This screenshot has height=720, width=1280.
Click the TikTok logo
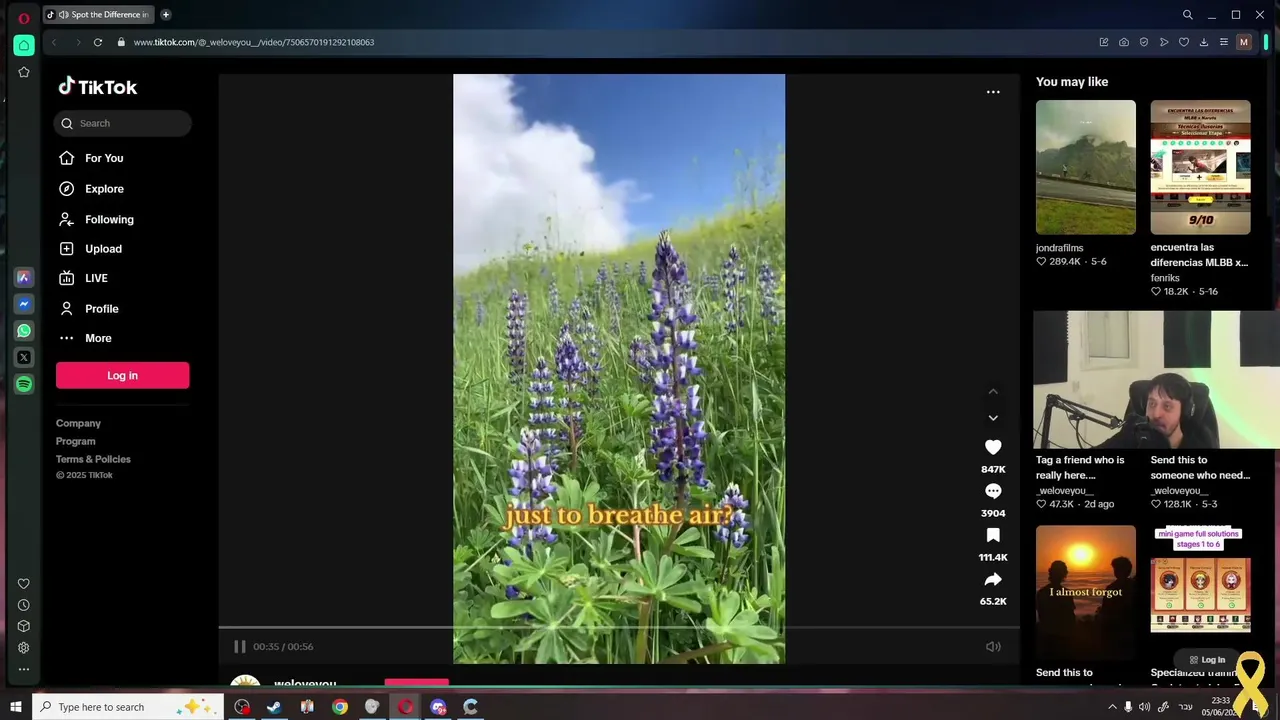tap(98, 87)
